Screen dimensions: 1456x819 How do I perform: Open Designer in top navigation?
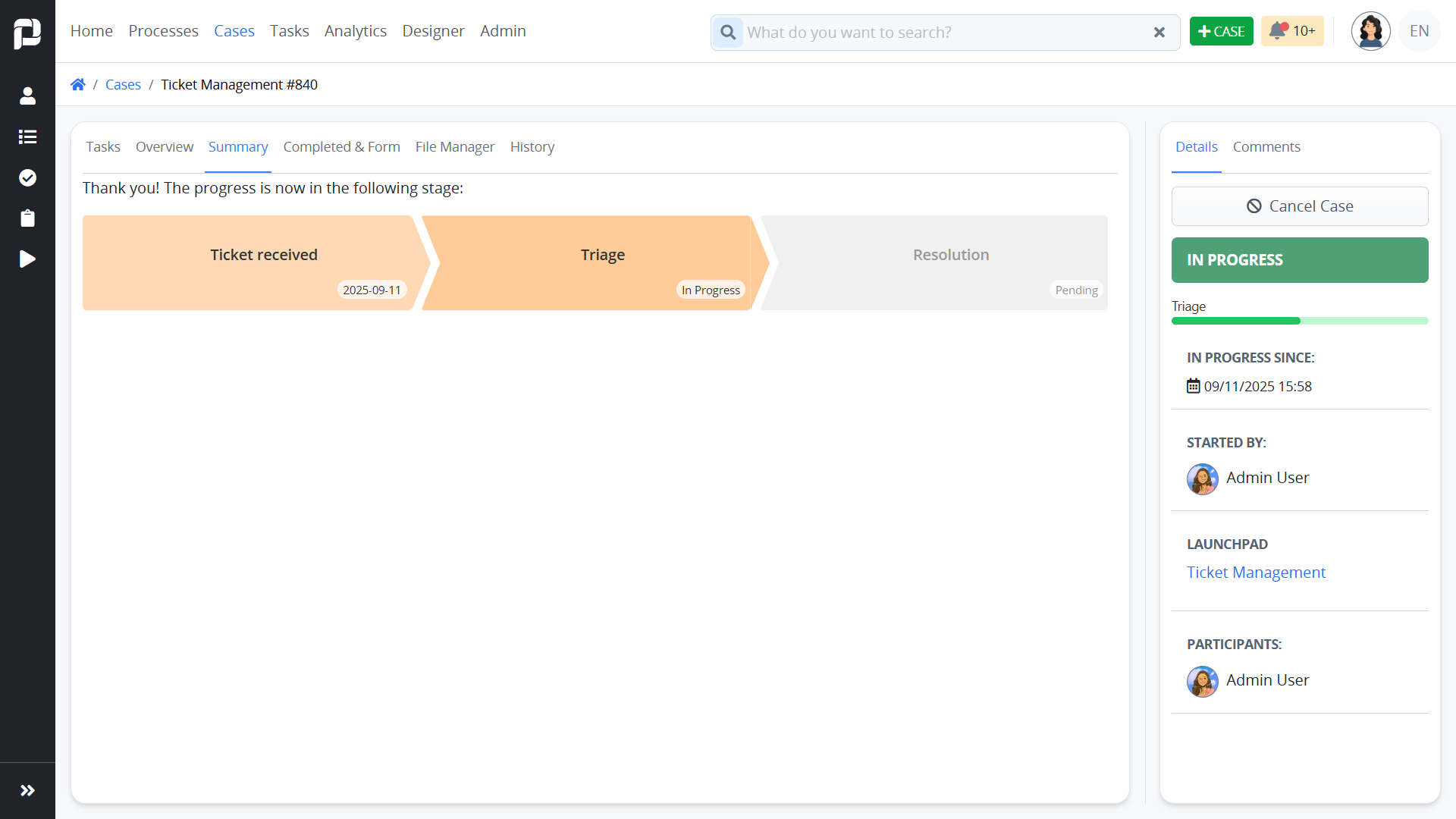click(433, 31)
